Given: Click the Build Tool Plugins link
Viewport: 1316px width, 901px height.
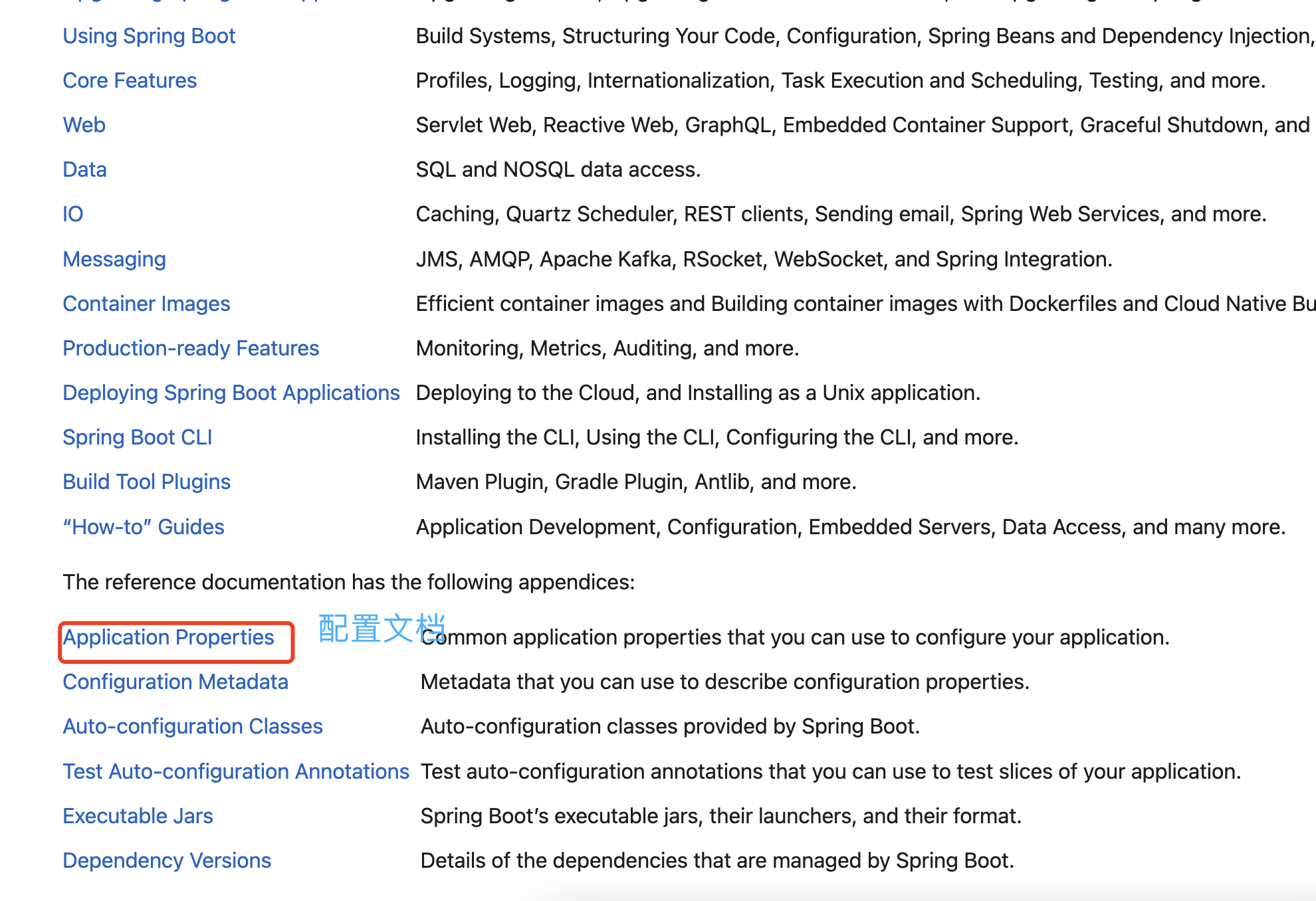Looking at the screenshot, I should (x=146, y=482).
